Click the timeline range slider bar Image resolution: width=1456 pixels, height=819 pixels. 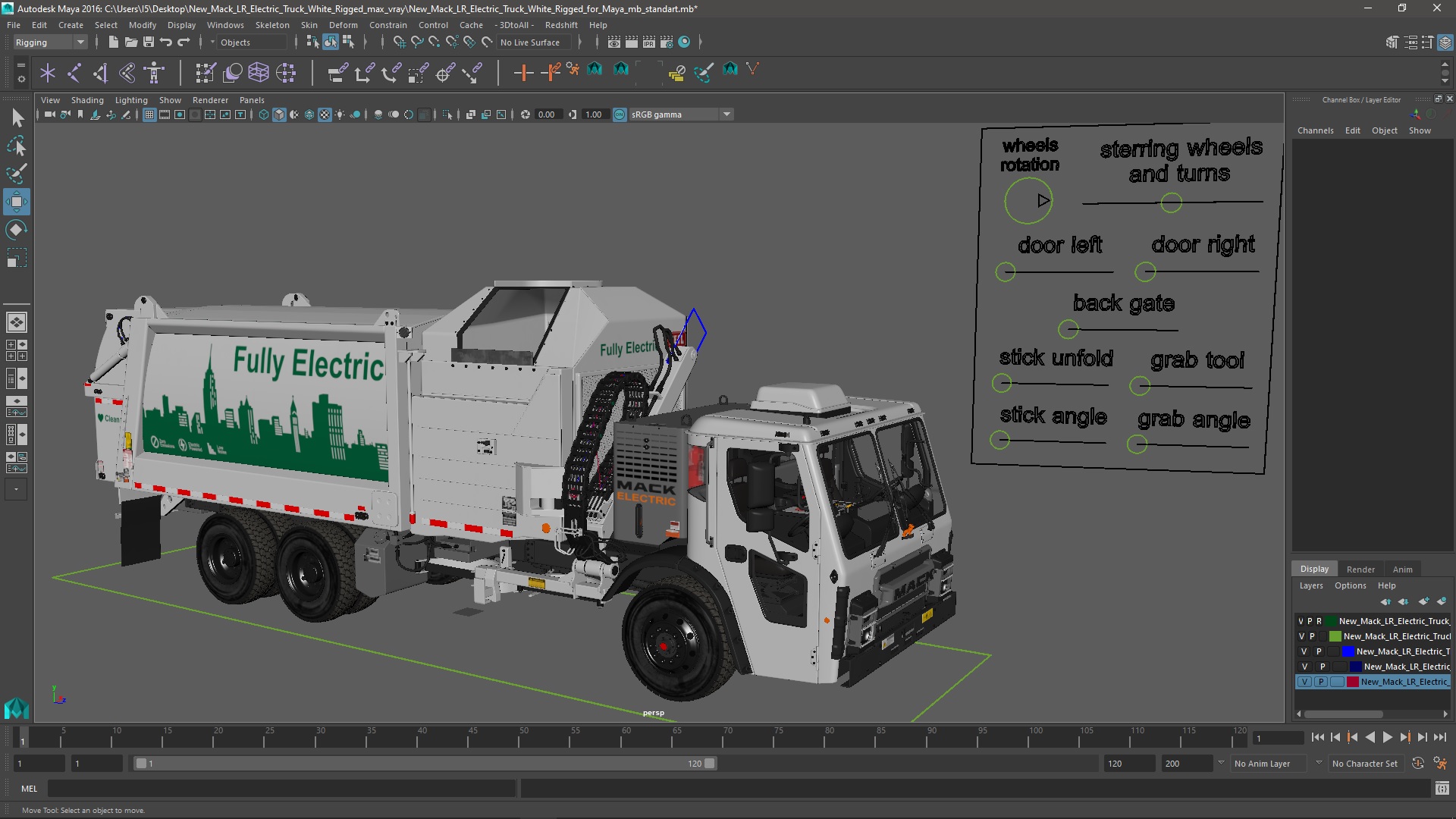click(425, 764)
